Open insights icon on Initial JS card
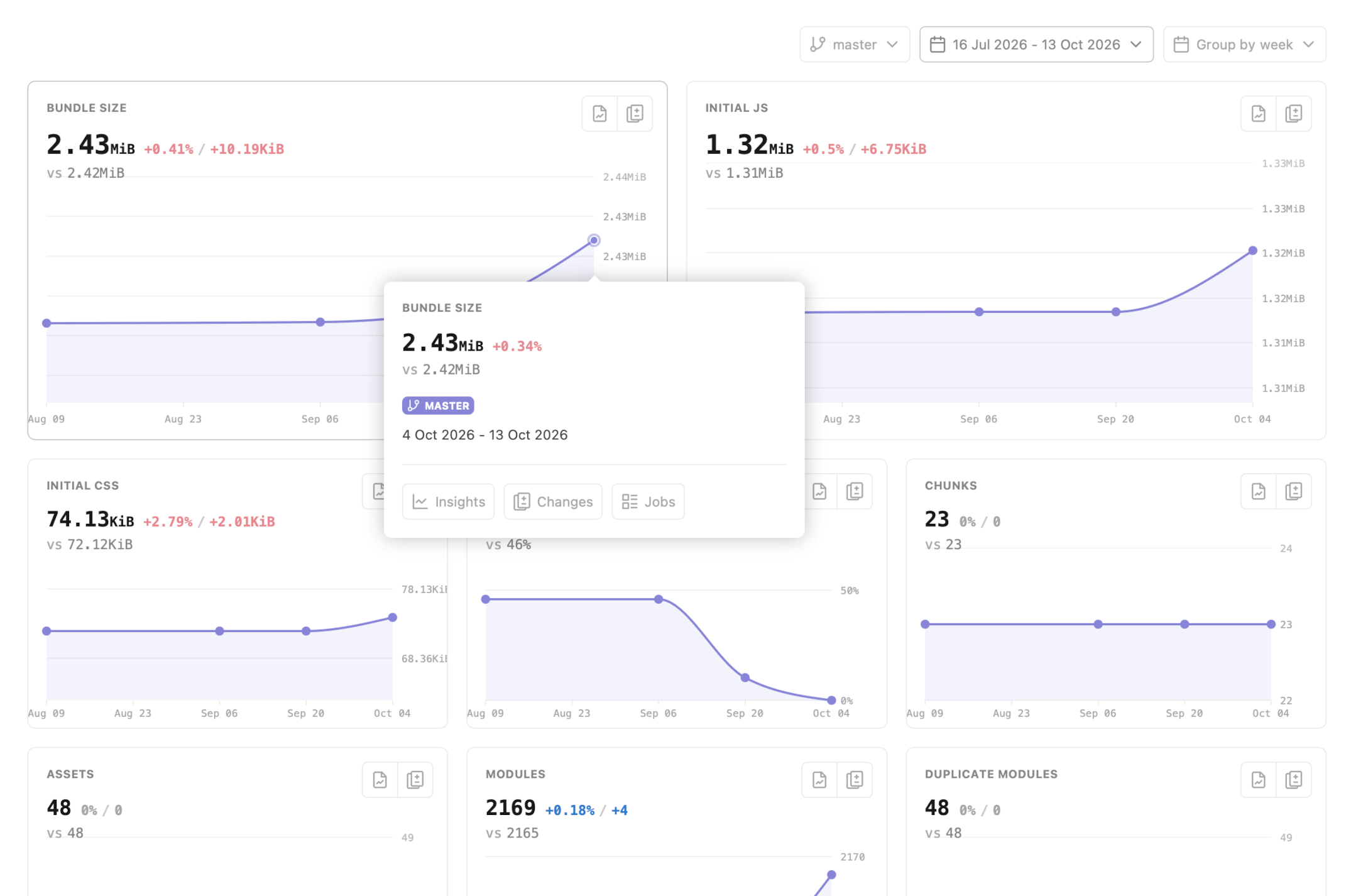Image resolution: width=1346 pixels, height=896 pixels. (x=1258, y=114)
